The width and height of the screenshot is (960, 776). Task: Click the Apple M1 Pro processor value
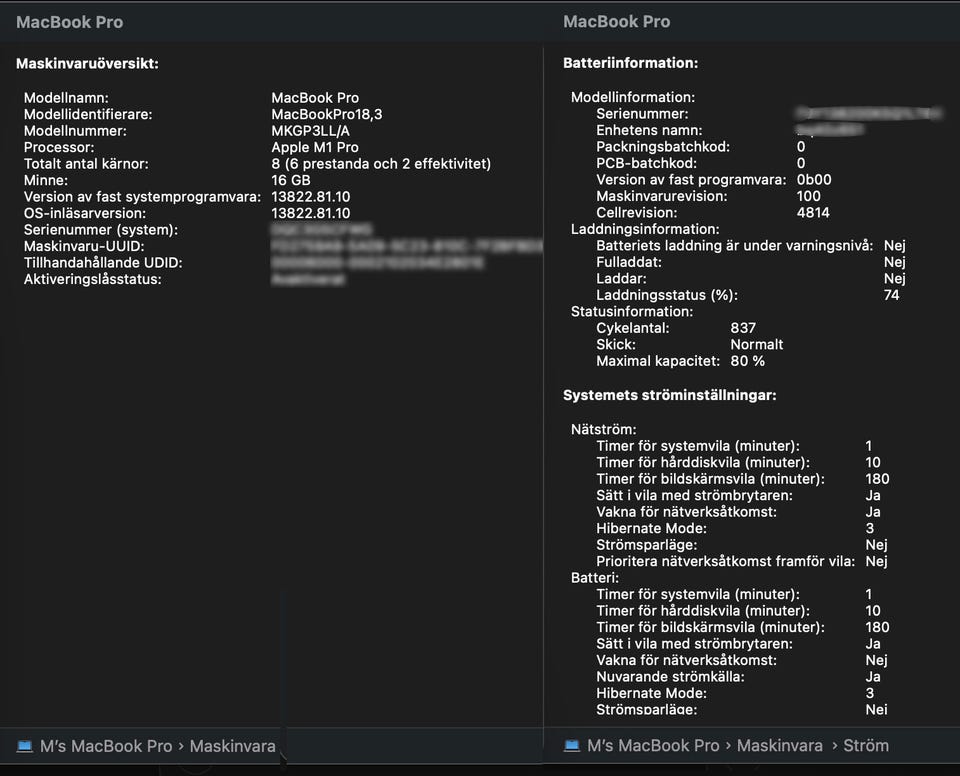314,148
